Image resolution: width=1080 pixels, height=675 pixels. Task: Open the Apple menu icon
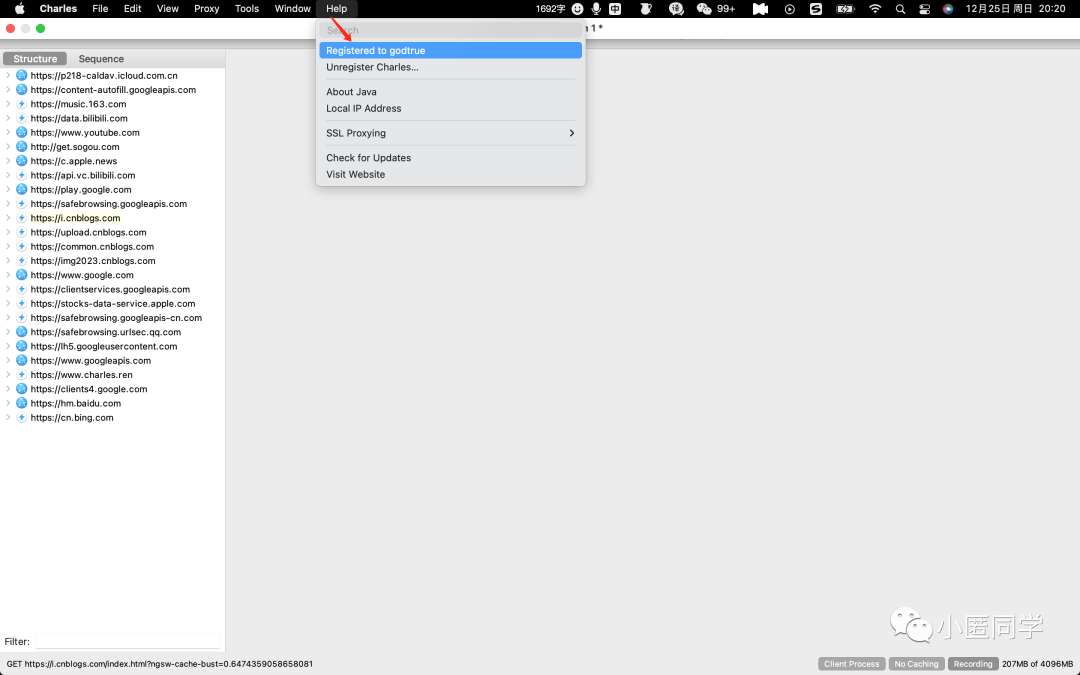click(20, 9)
